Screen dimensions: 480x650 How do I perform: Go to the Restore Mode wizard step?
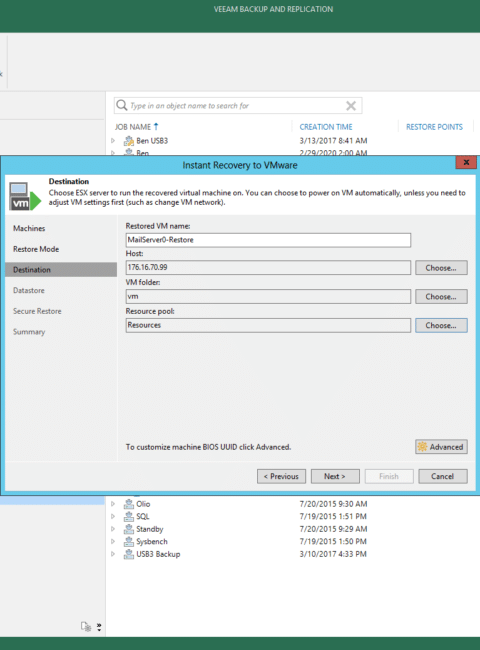click(x=36, y=249)
